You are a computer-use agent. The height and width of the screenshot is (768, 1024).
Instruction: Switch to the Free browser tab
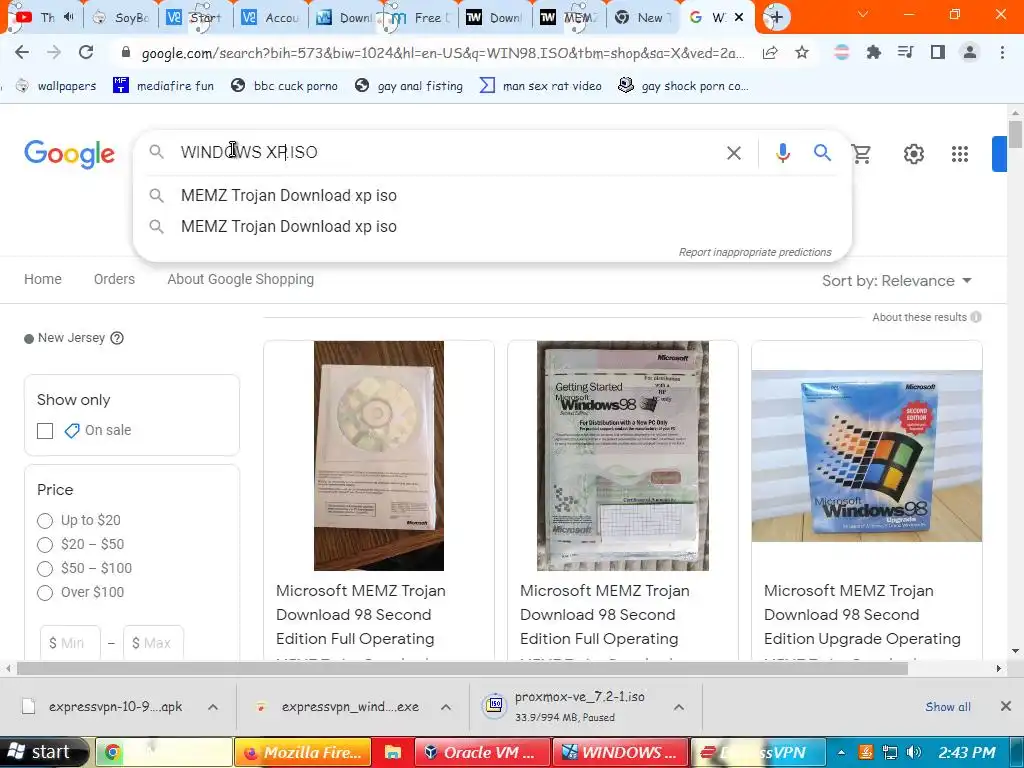(419, 18)
